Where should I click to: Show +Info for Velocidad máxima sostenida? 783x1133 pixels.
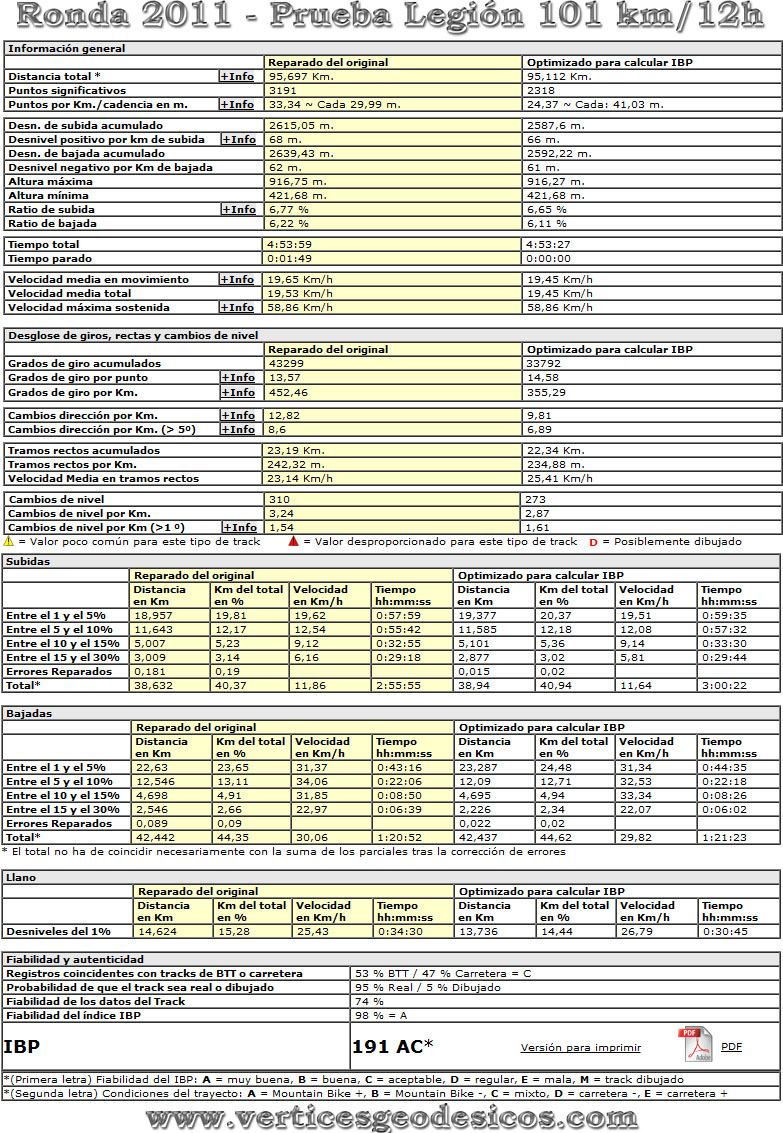pyautogui.click(x=239, y=308)
